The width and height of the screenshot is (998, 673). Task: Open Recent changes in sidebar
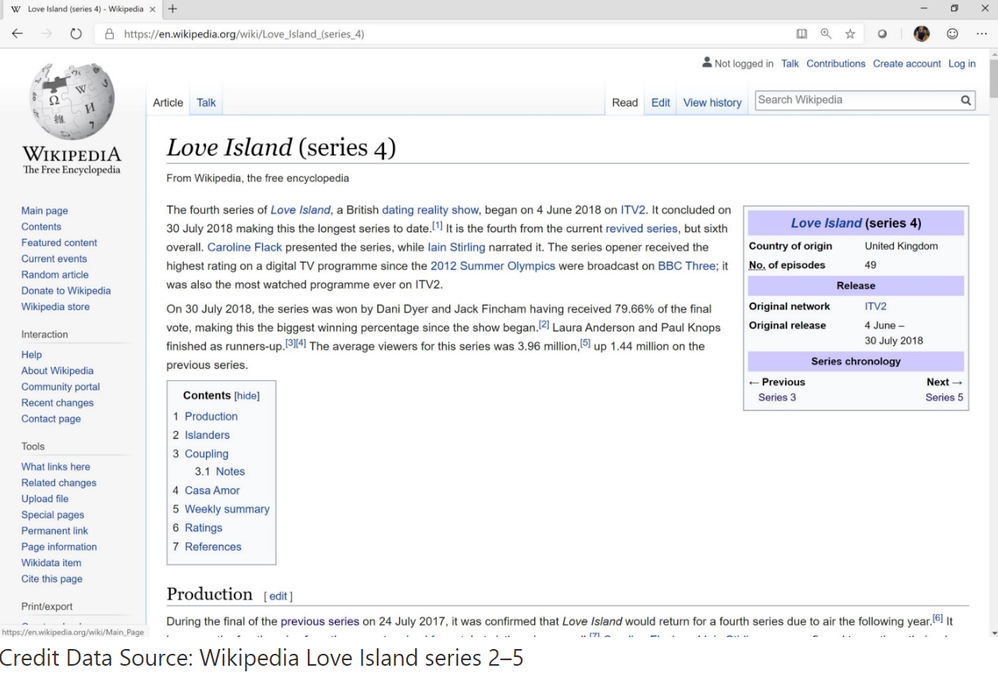[x=57, y=403]
